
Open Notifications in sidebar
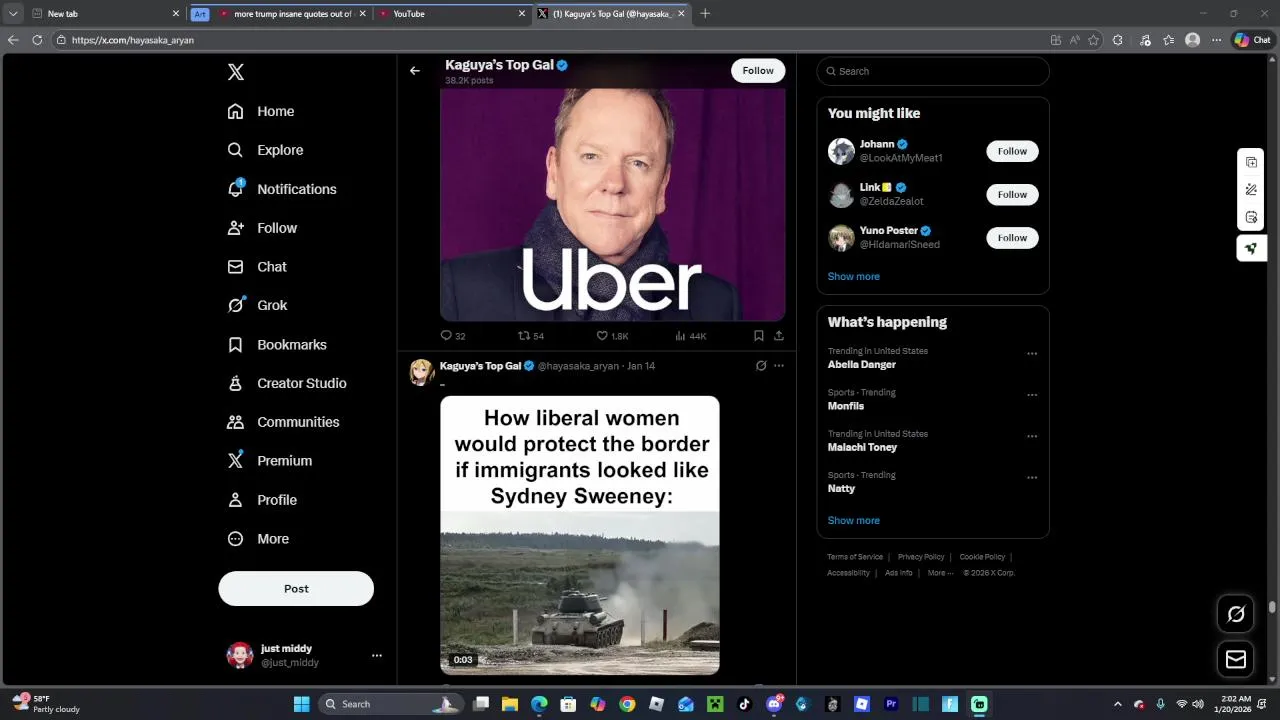[x=282, y=189]
